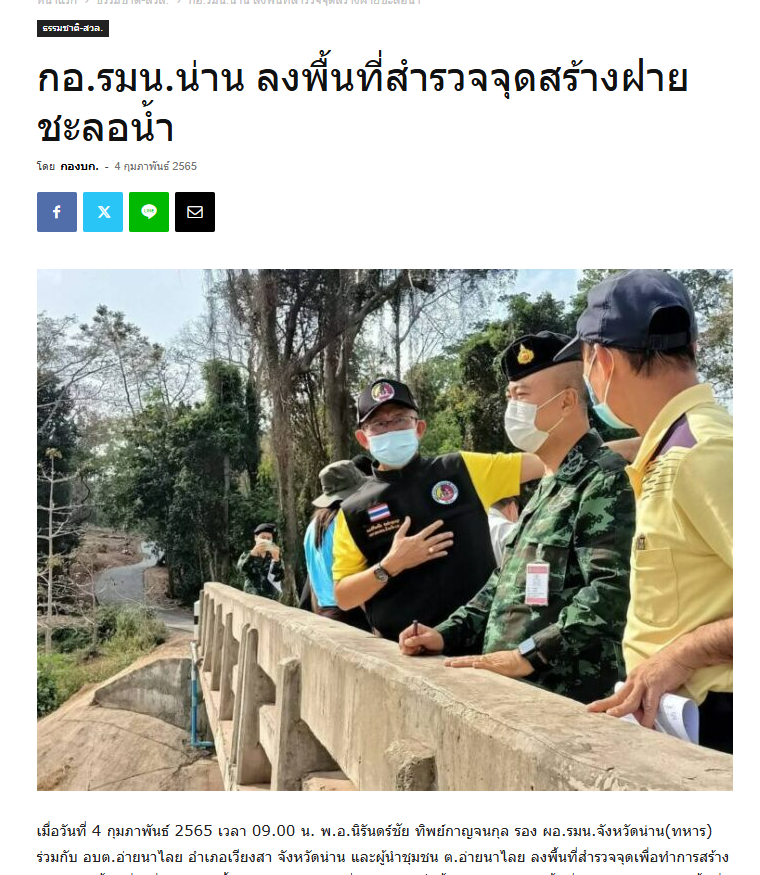Click the round emblem on the black cap
Screen dimensions: 760x875
tap(383, 391)
